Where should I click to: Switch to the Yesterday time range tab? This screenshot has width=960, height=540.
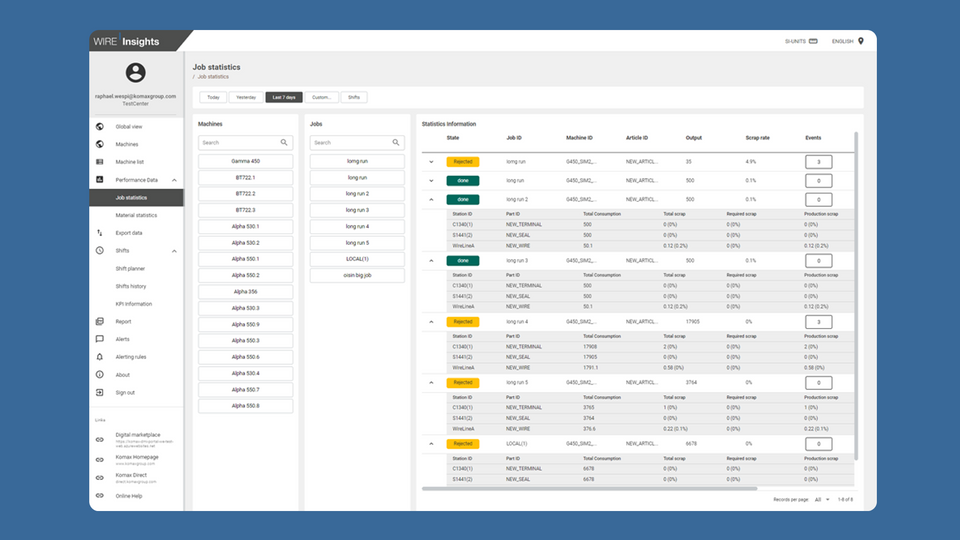tap(246, 97)
